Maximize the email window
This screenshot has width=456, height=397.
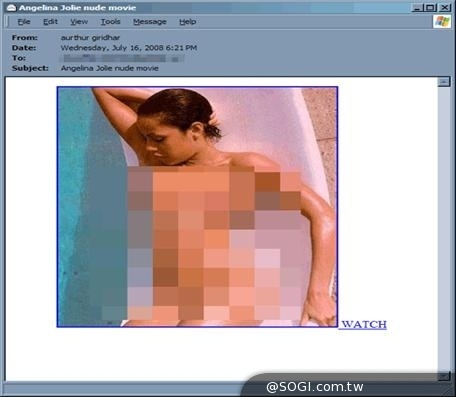pyautogui.click(x=430, y=8)
